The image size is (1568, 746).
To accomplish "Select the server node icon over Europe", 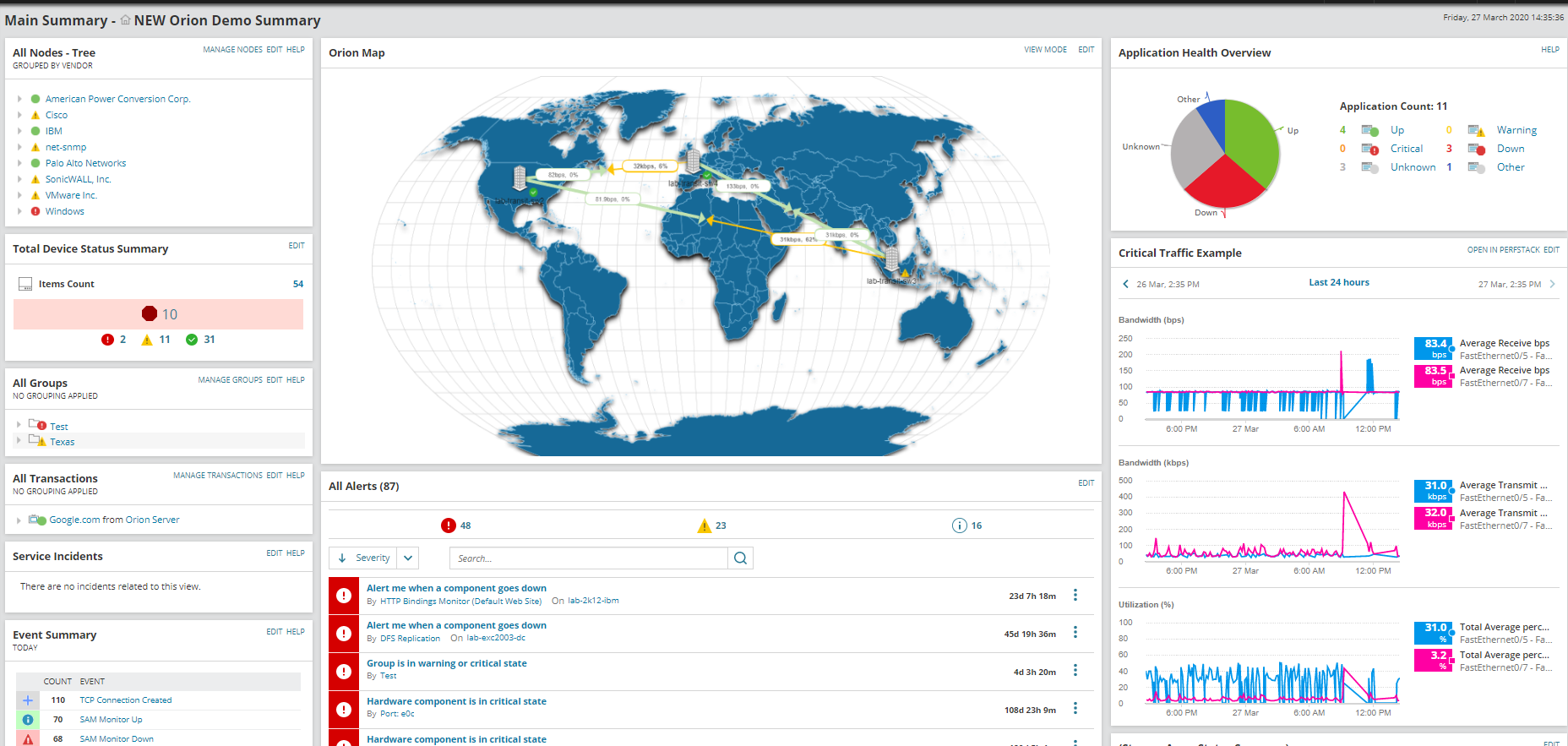I will point(693,161).
